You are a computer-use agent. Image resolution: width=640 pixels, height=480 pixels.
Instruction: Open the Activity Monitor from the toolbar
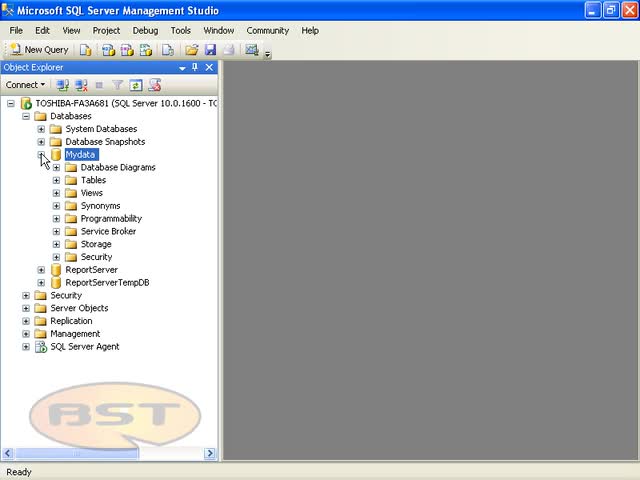[252, 50]
